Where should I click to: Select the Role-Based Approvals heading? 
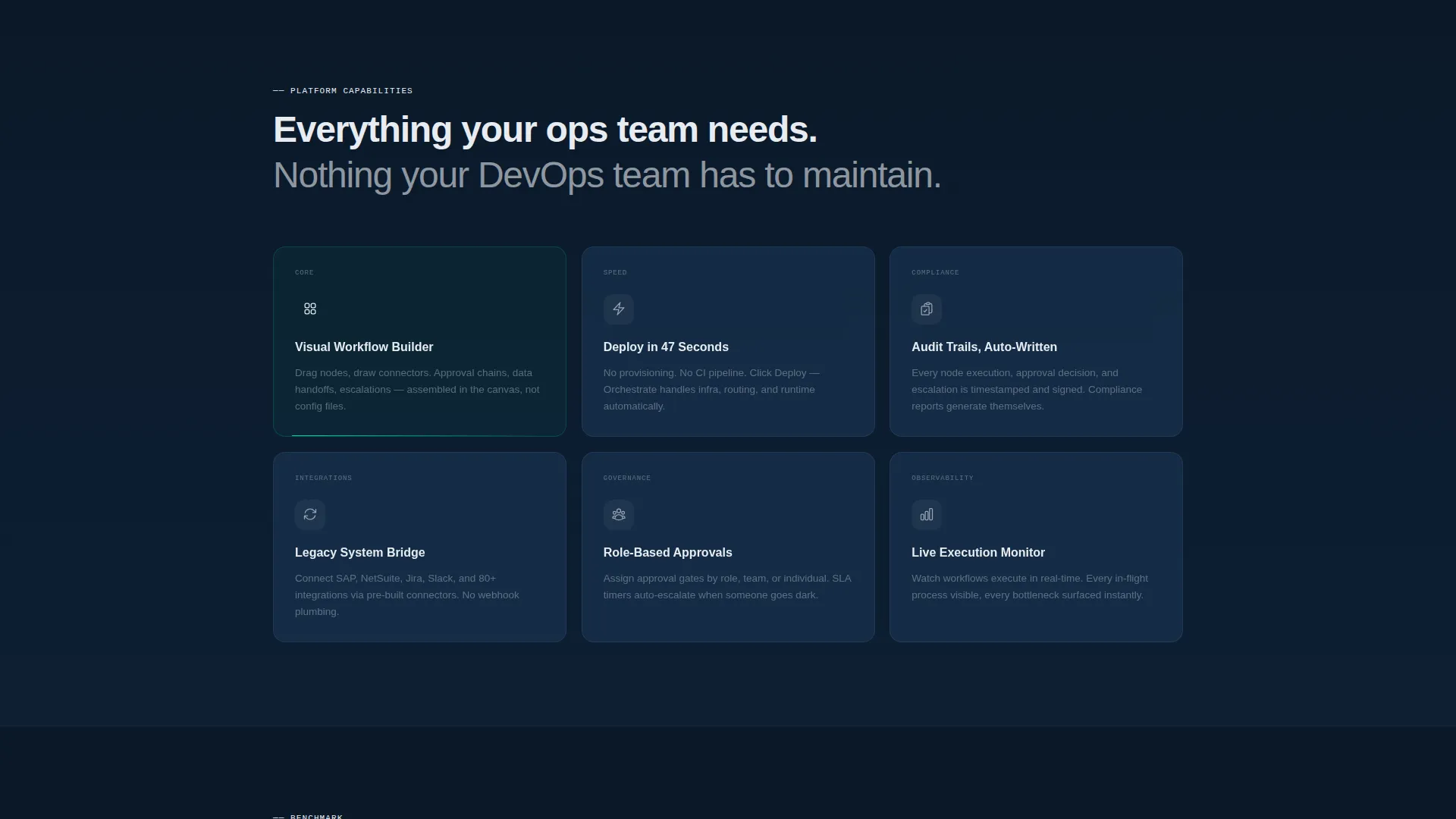(x=668, y=552)
